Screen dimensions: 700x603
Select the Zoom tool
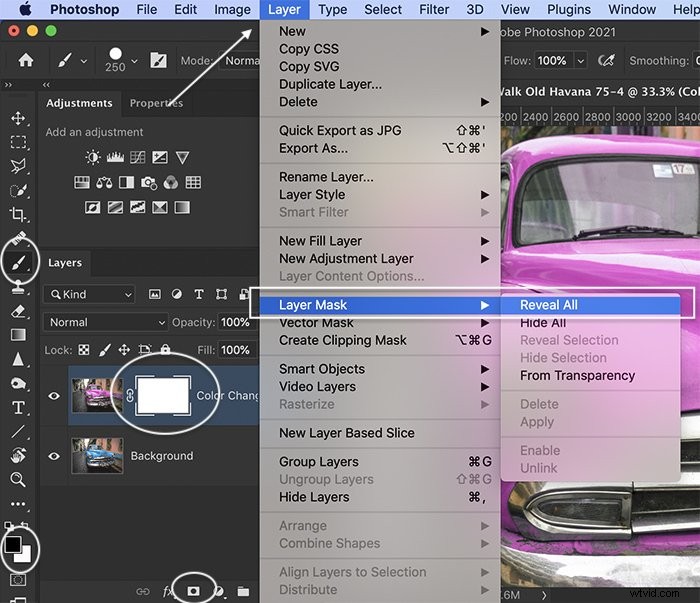[18, 479]
